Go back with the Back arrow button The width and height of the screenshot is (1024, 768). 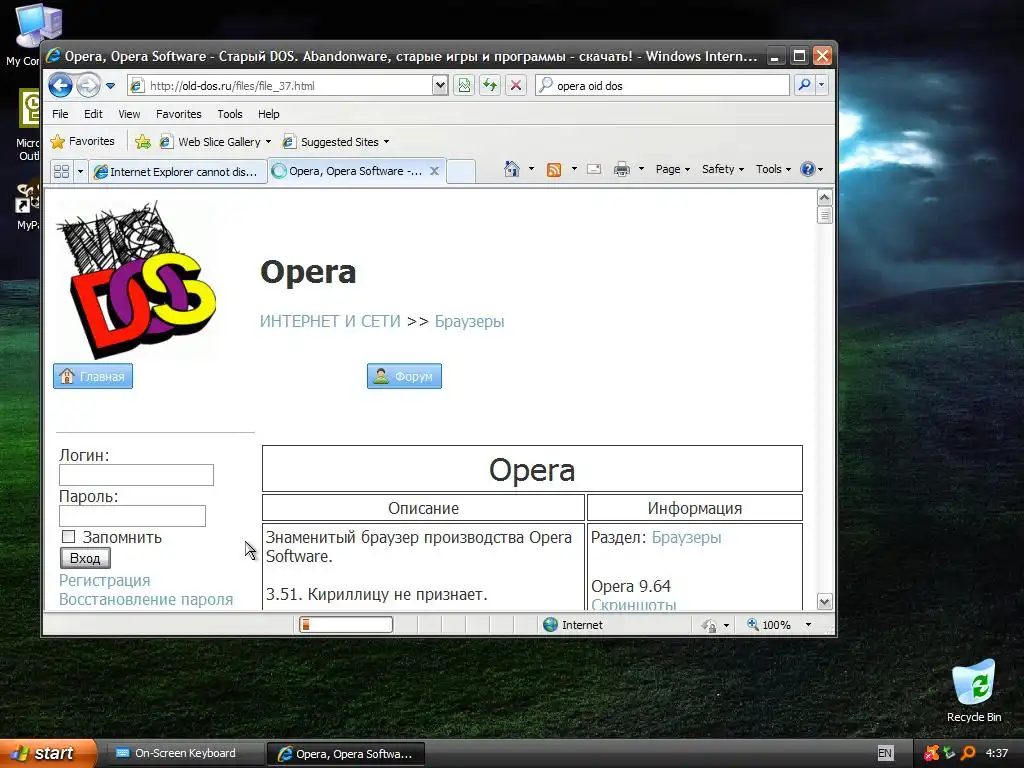tap(60, 86)
